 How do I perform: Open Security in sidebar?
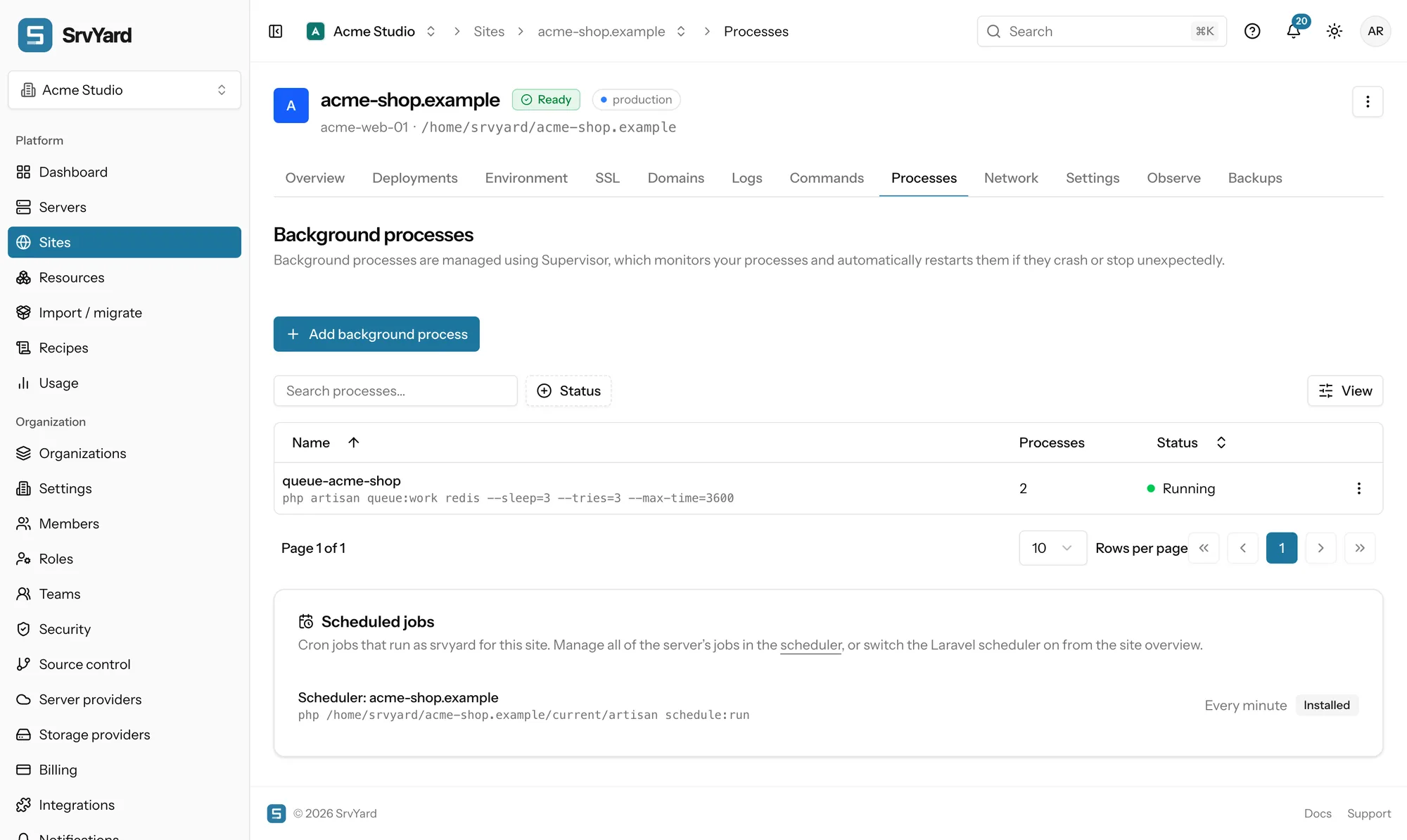tap(125, 630)
